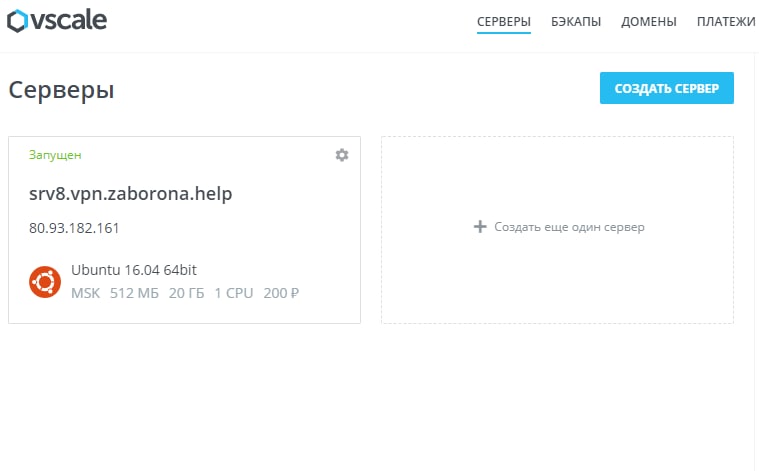This screenshot has width=759, height=471.
Task: Click the IP address 80.93.182.161
Action: 74,228
